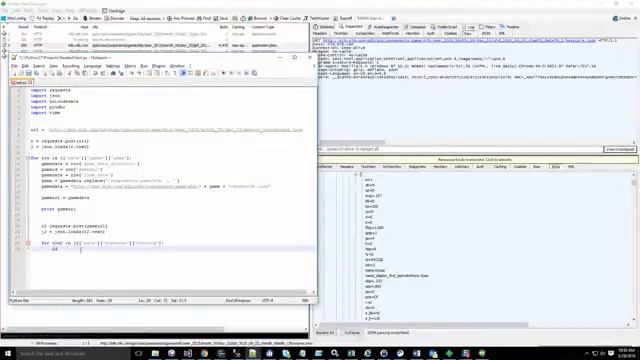The height and width of the screenshot is (360, 640).
Task: Click the GeoEdge menu item
Action: pyautogui.click(x=114, y=11)
